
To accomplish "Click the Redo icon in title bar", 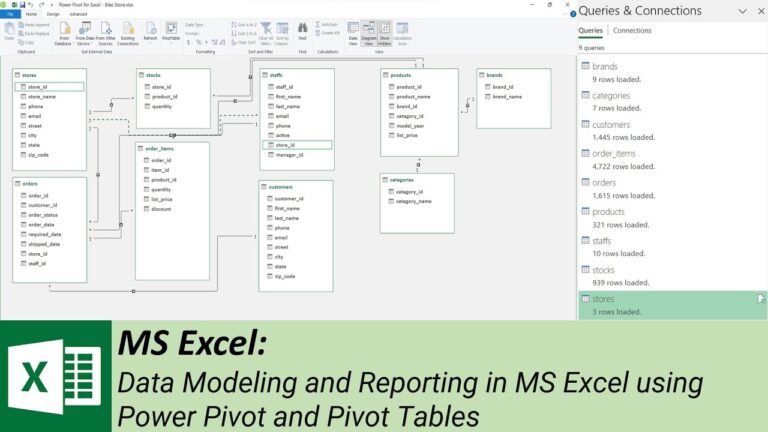I will [x=41, y=5].
